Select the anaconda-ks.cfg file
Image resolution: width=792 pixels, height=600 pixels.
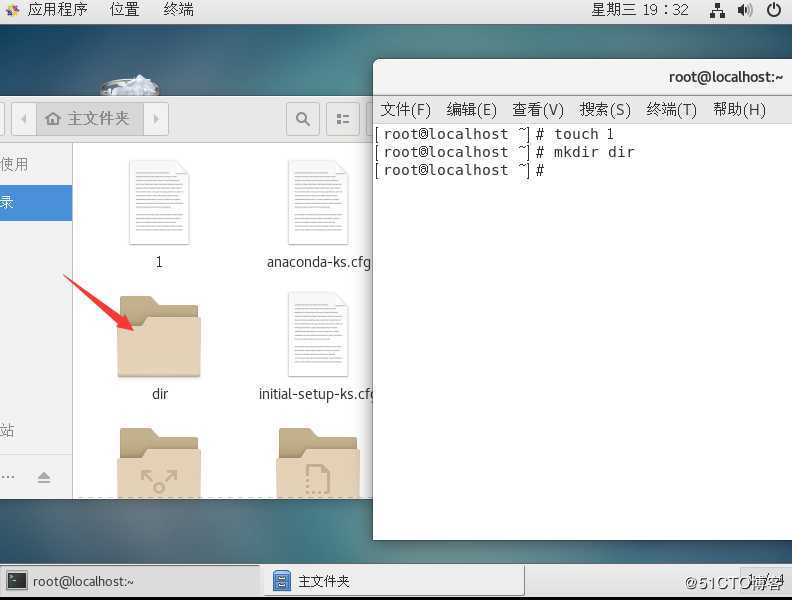pyautogui.click(x=319, y=215)
